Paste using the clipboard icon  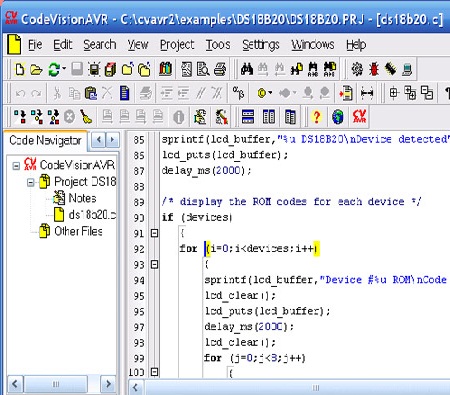(x=91, y=93)
